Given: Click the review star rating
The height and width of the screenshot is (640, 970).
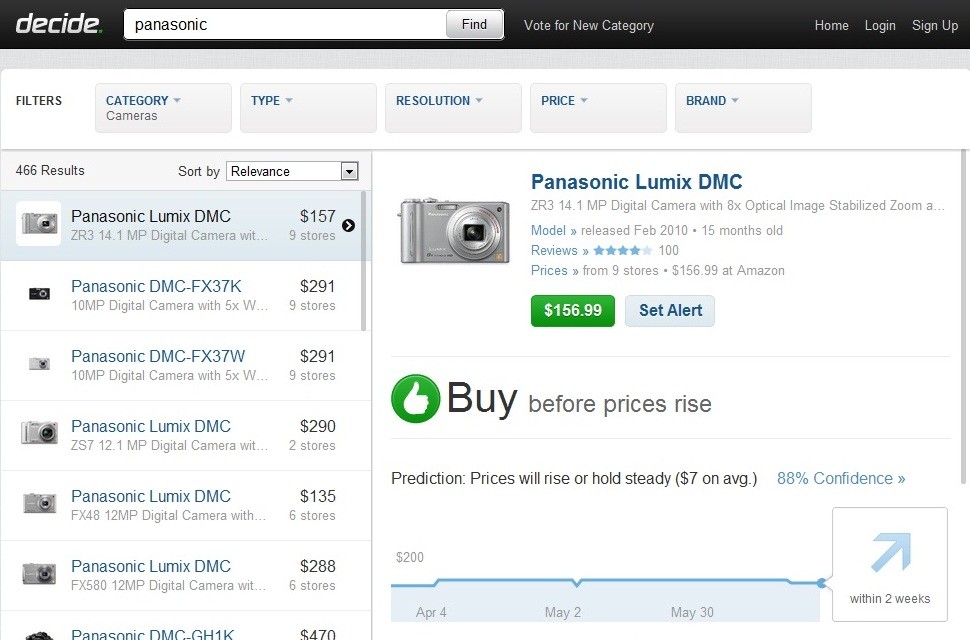Looking at the screenshot, I should click(622, 250).
